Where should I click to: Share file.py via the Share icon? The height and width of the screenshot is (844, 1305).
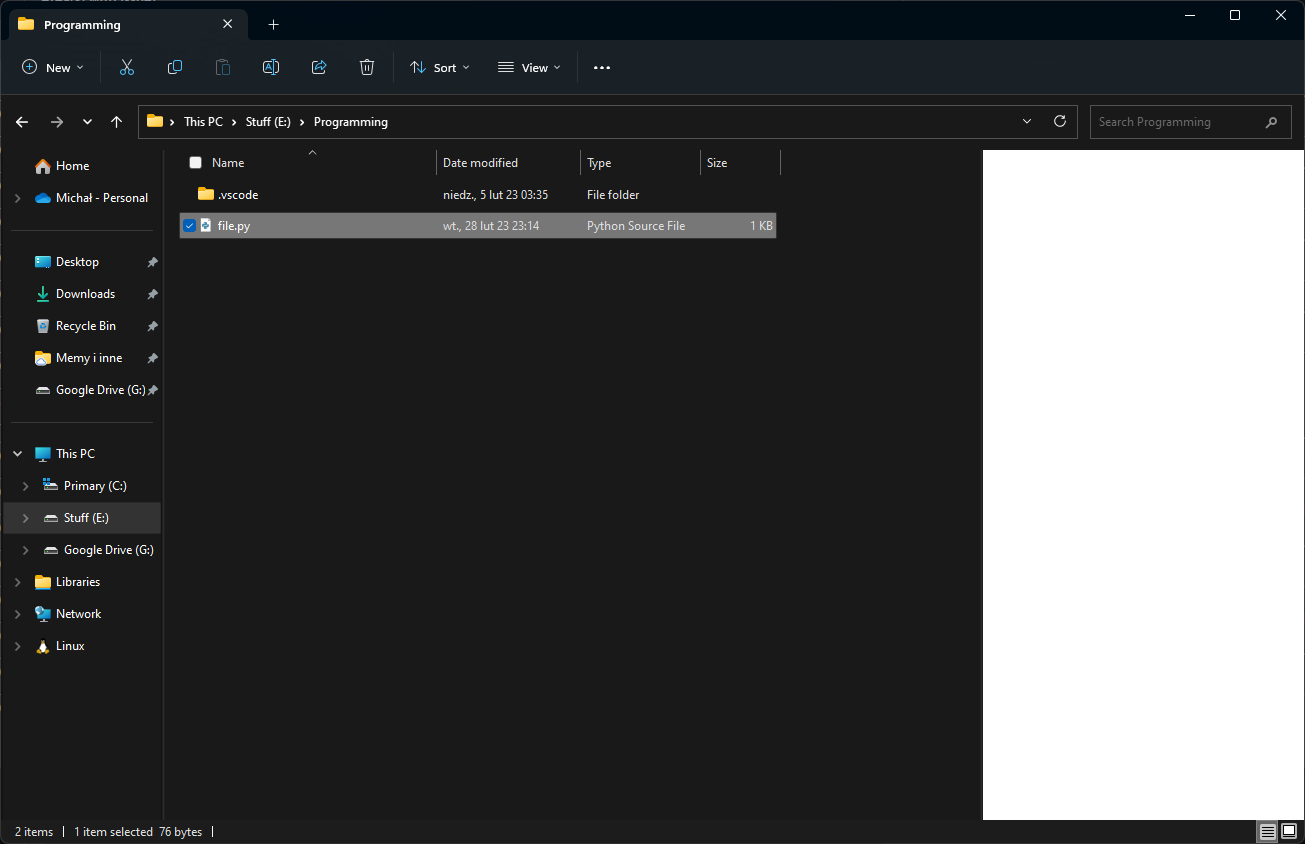click(318, 67)
